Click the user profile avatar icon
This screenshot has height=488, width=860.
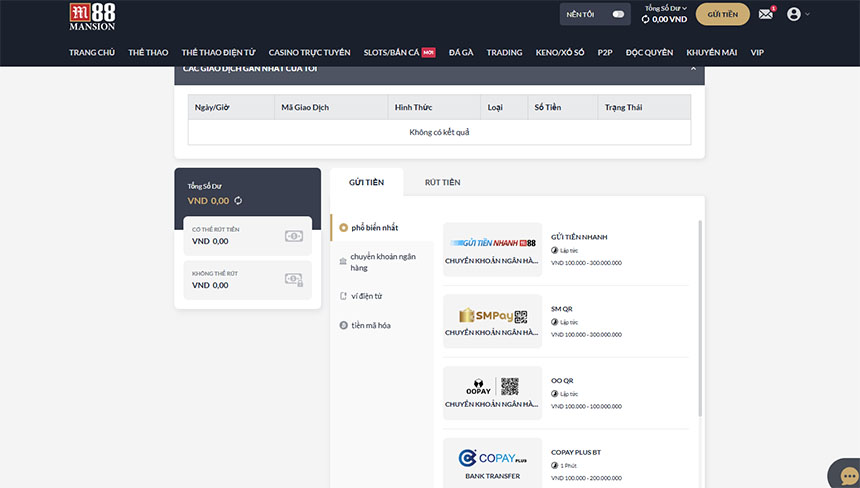[x=794, y=14]
